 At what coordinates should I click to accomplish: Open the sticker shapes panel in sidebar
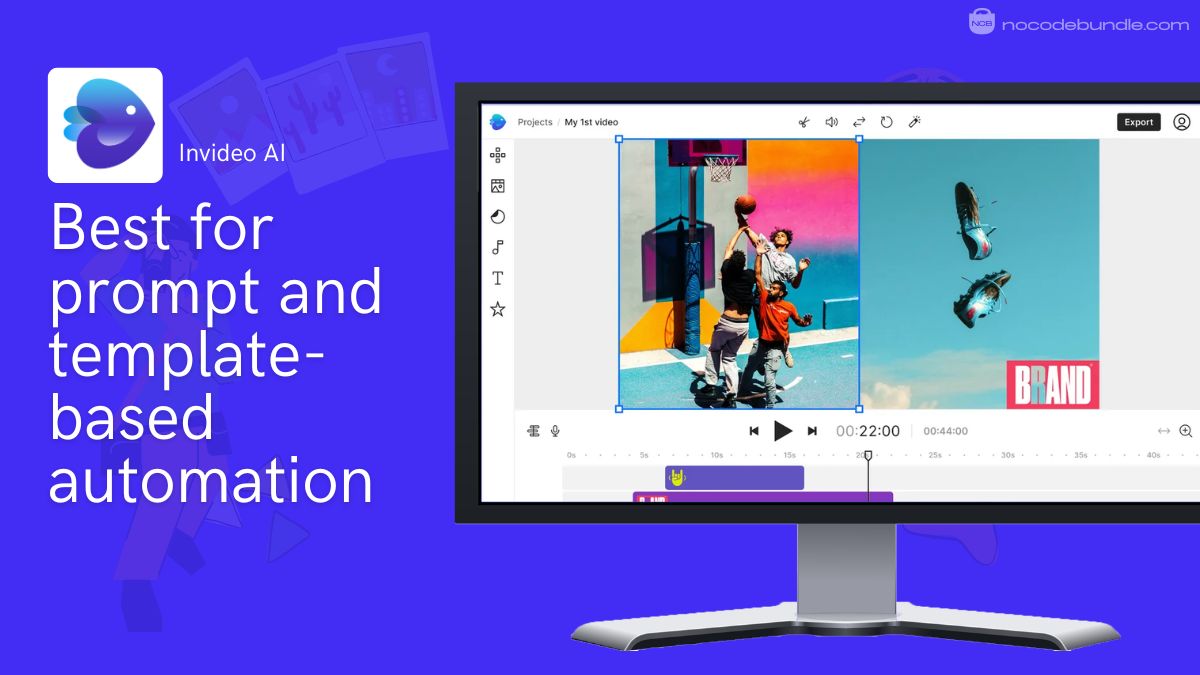coord(497,217)
